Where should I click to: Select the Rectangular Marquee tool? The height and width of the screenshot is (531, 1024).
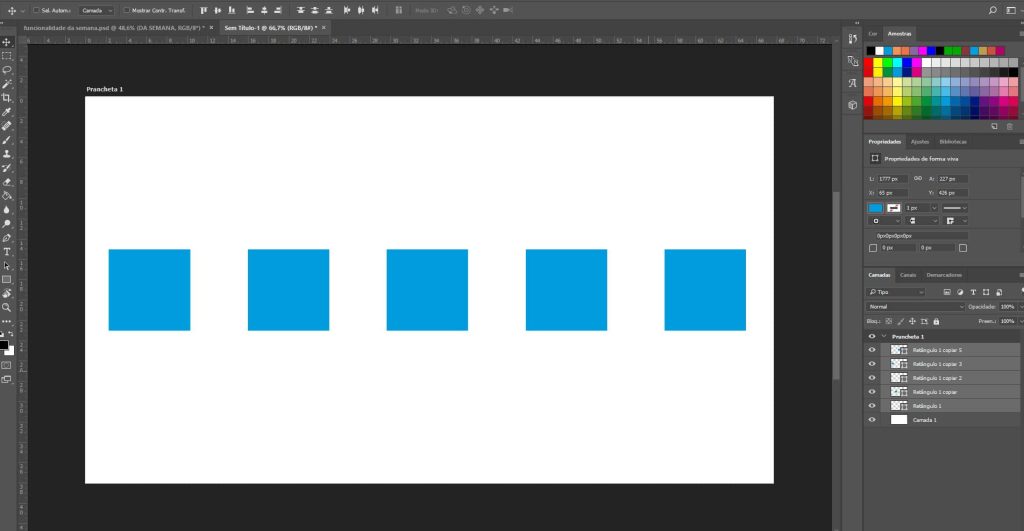coord(7,56)
